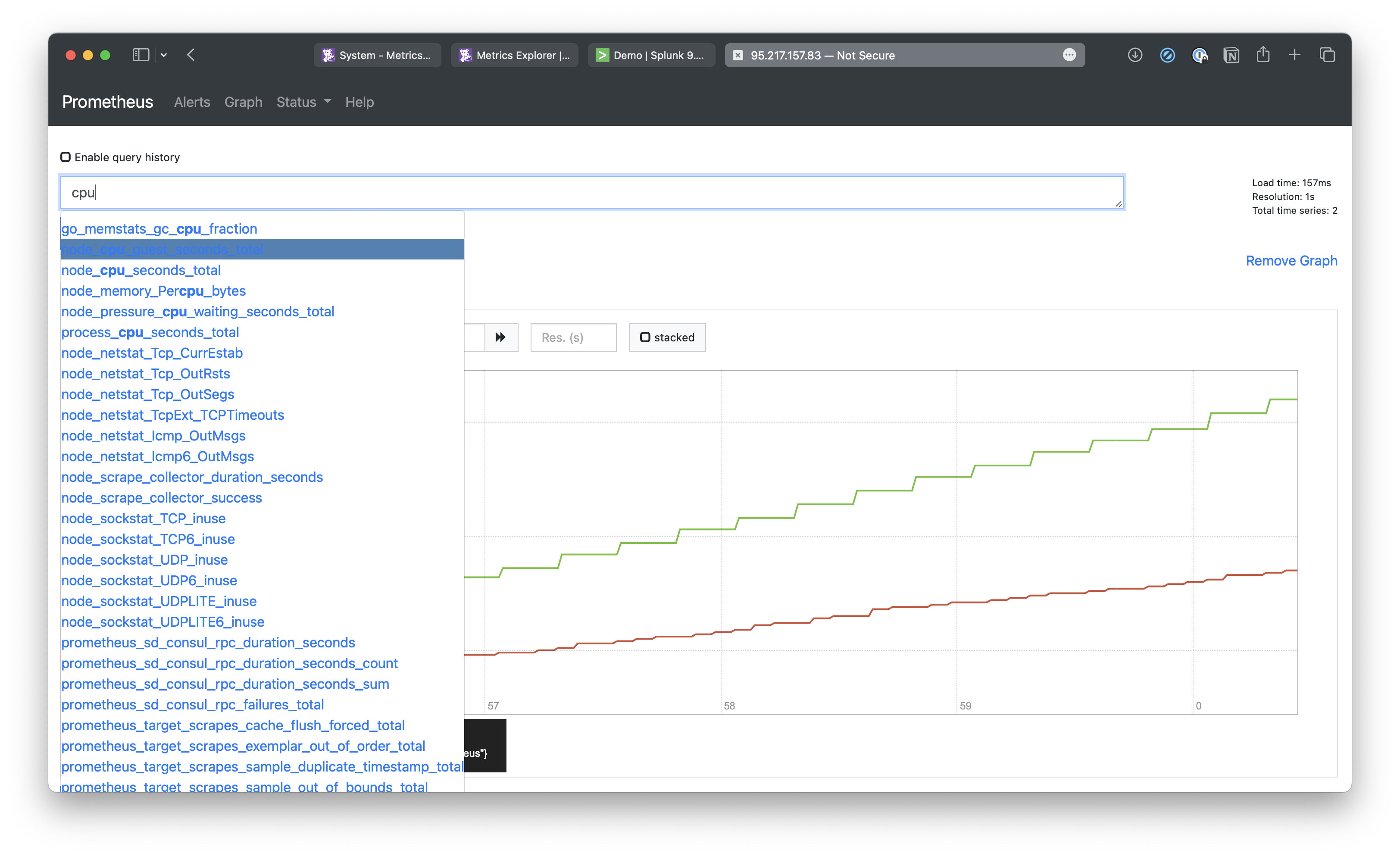
Task: Select node_sockstat_UDP_inuse suggestion
Action: pyautogui.click(x=262, y=560)
